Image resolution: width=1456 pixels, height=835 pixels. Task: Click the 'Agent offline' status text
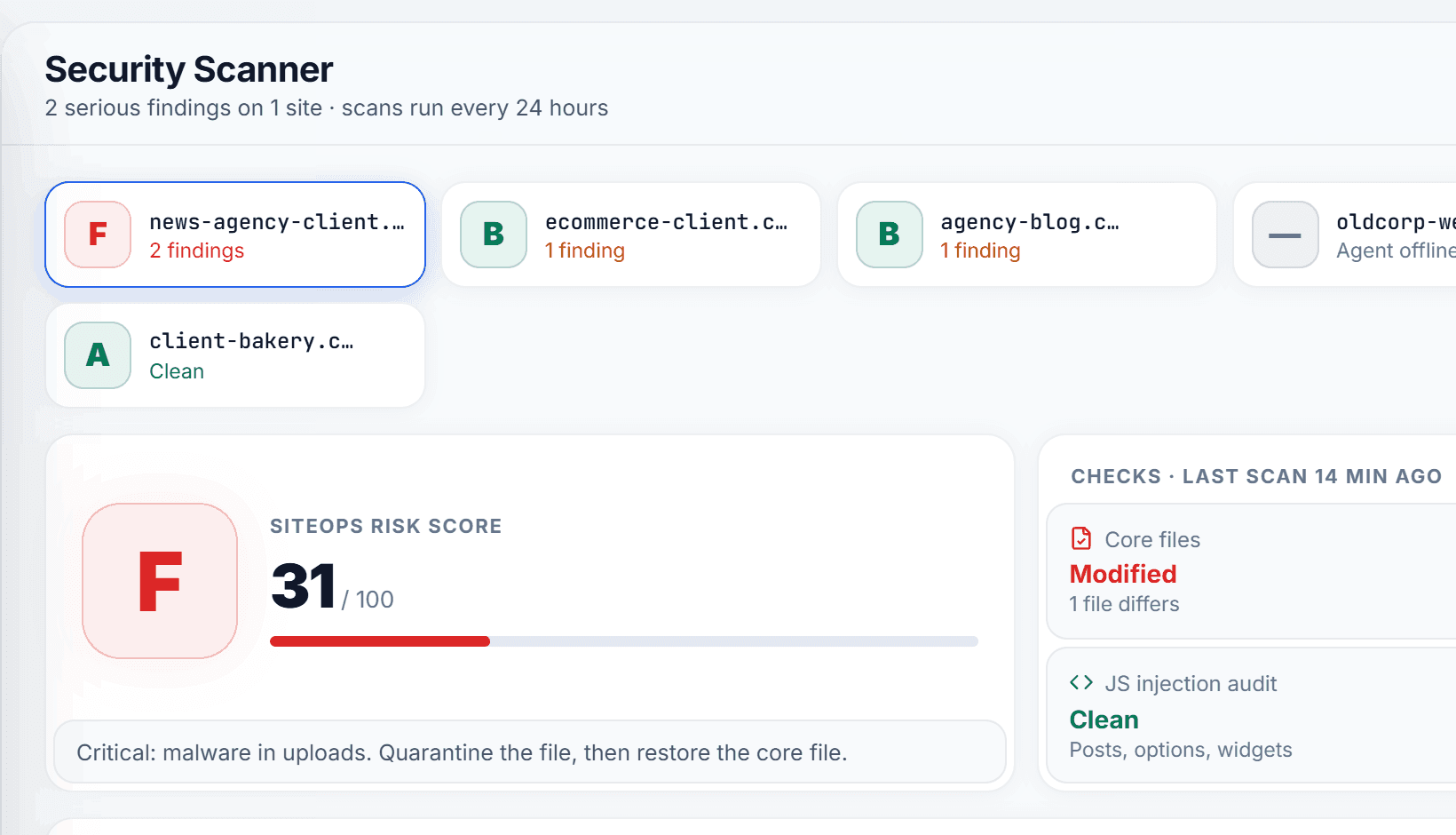point(1396,250)
